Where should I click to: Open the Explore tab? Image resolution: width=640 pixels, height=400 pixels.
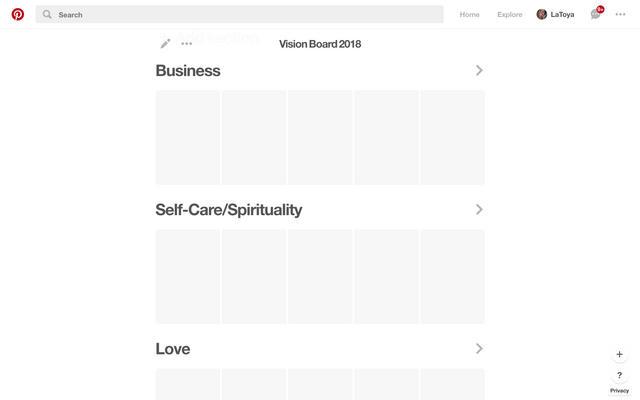click(x=510, y=15)
